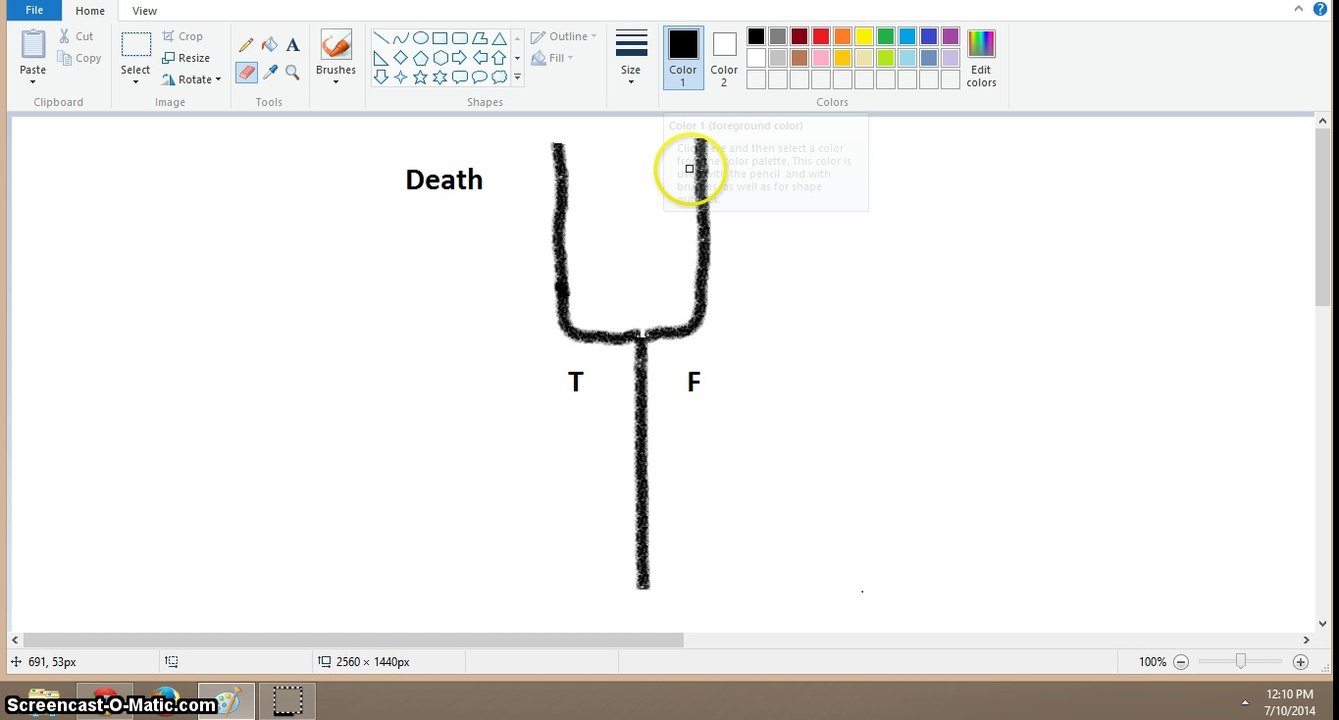The image size is (1339, 720).
Task: Select the Text tool
Action: 293,45
